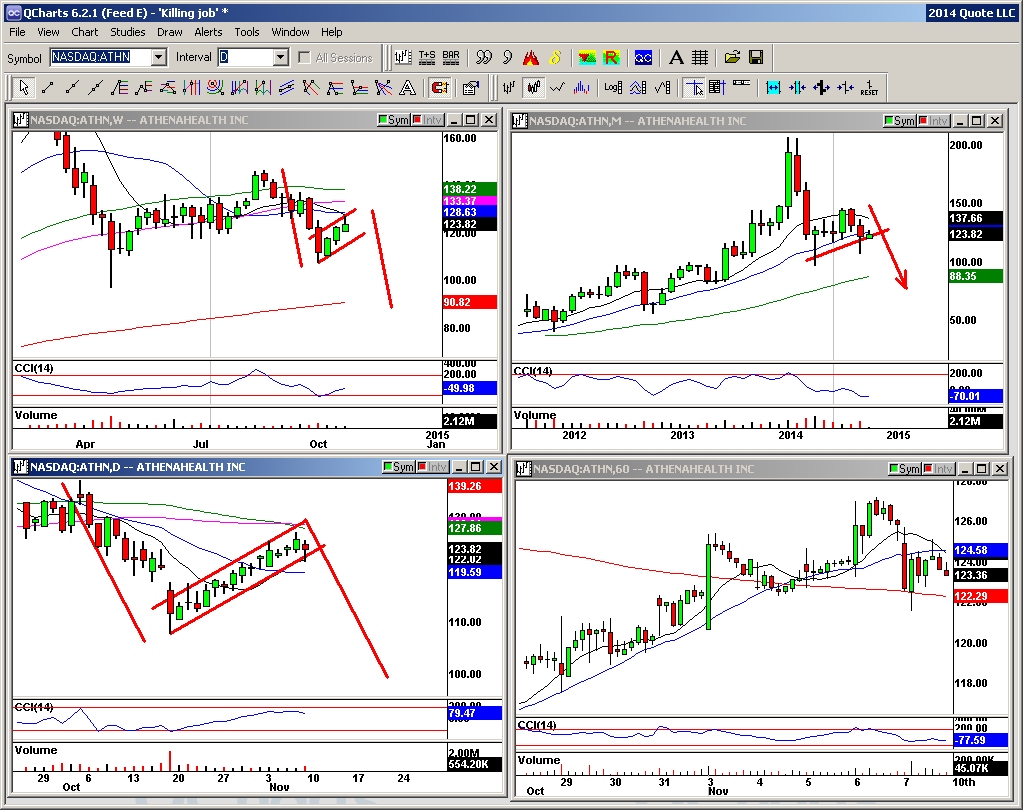Toggle Intv link on 60-minute ATHN chart
The width and height of the screenshot is (1023, 810).
(x=938, y=468)
